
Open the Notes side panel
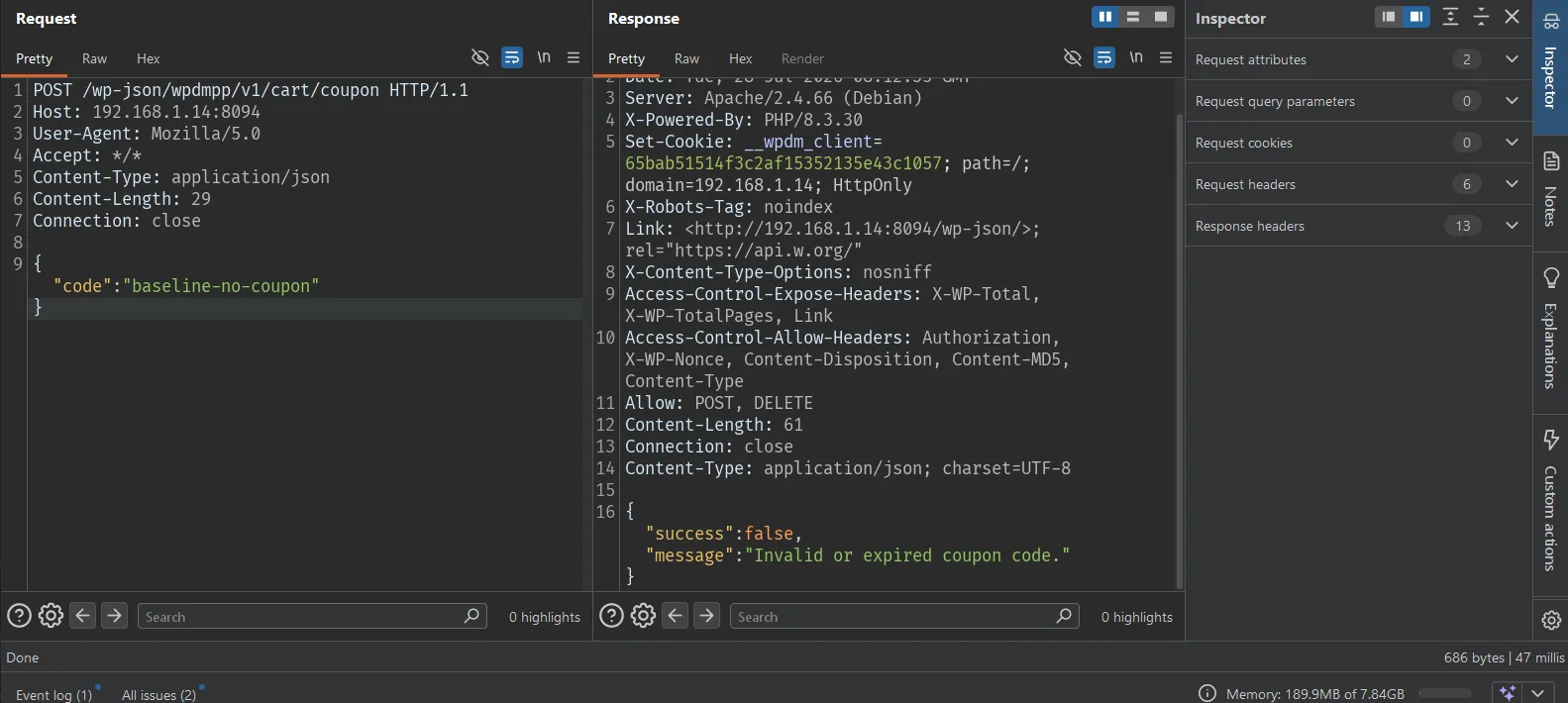pos(1551,187)
